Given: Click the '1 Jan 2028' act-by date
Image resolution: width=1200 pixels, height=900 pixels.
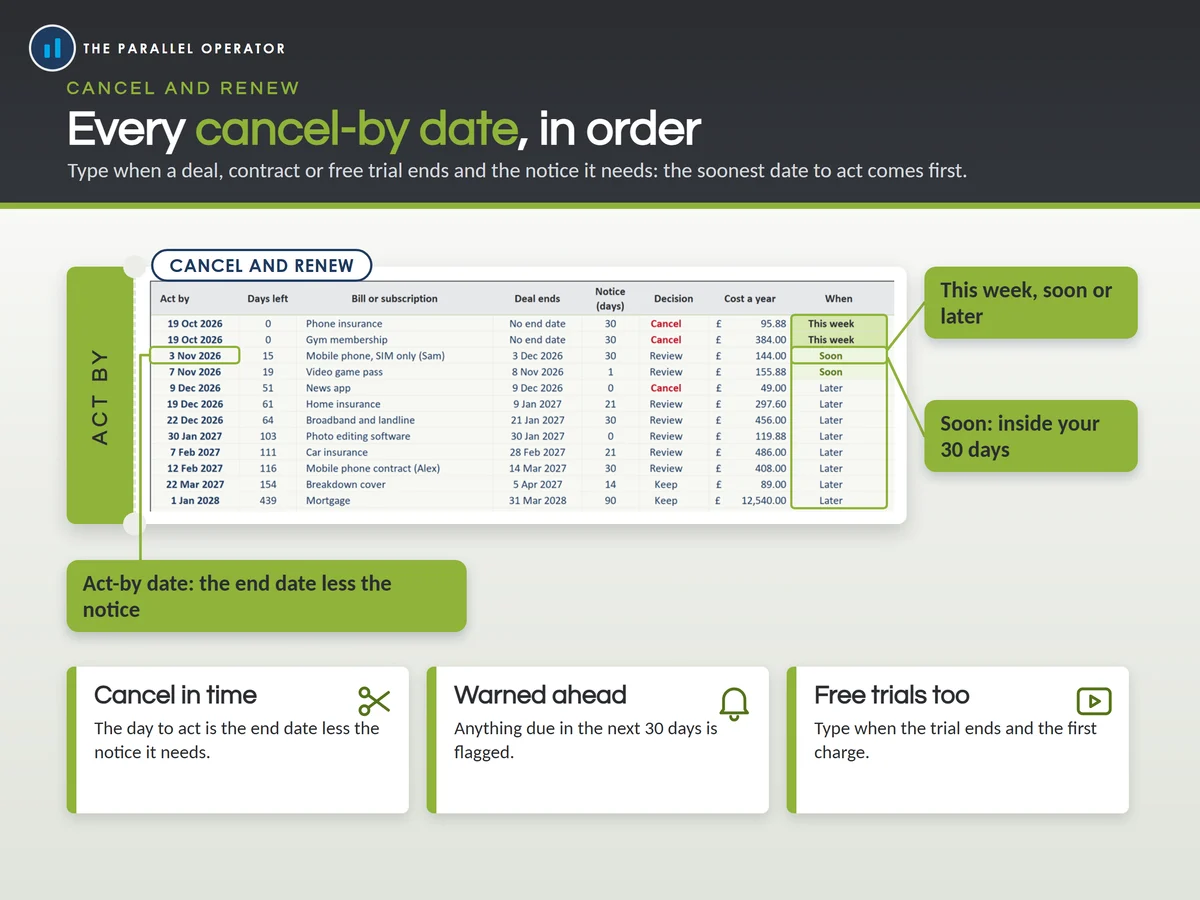Looking at the screenshot, I should click(x=195, y=500).
